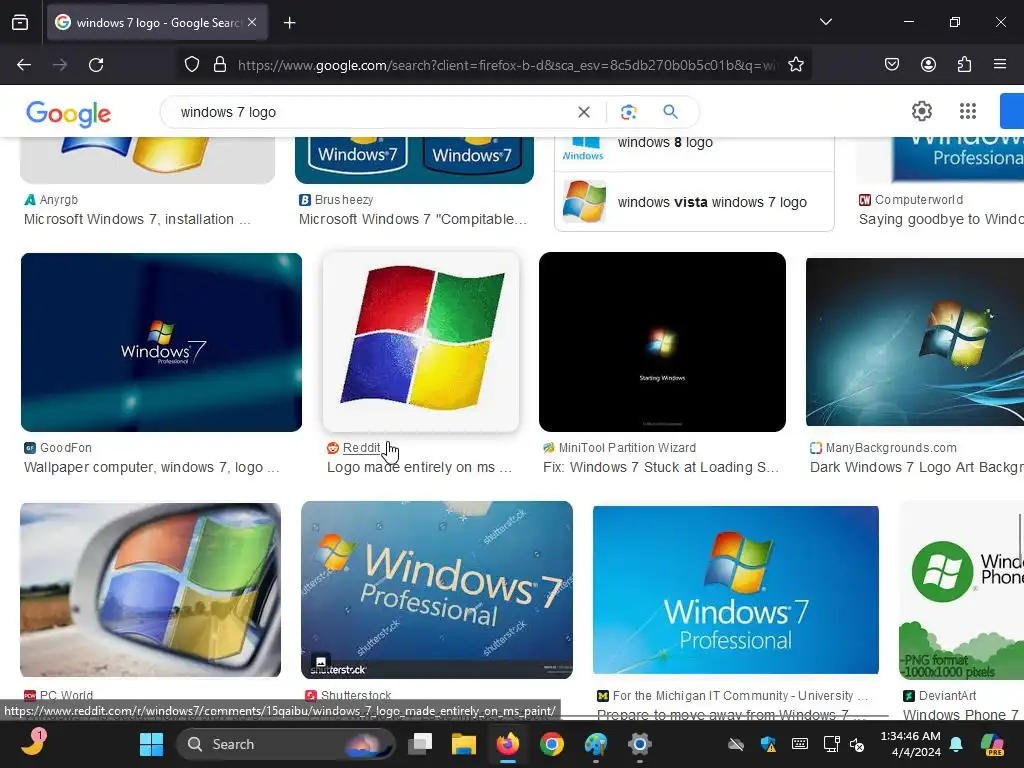Viewport: 1024px width, 768px height.
Task: Open the Google apps grid
Action: (968, 111)
